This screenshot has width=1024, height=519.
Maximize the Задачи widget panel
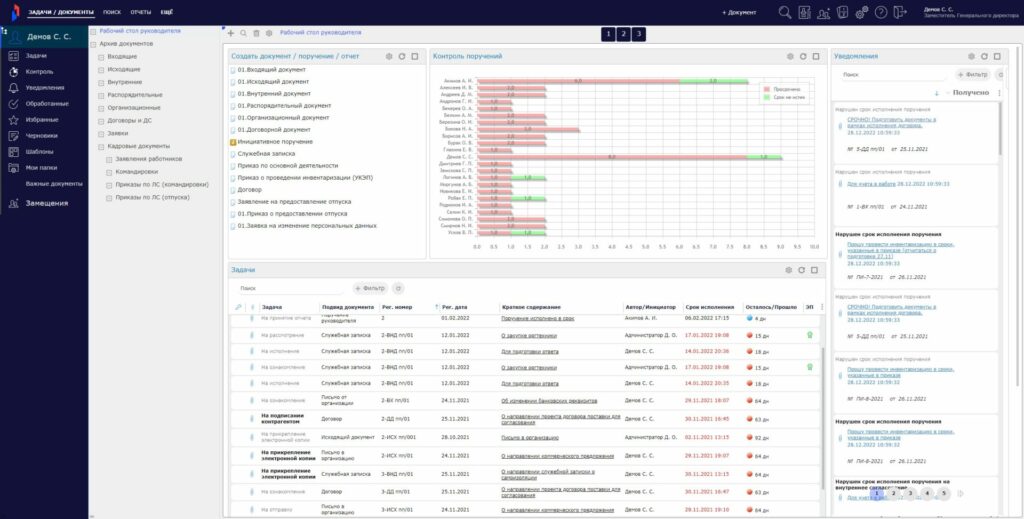[816, 270]
